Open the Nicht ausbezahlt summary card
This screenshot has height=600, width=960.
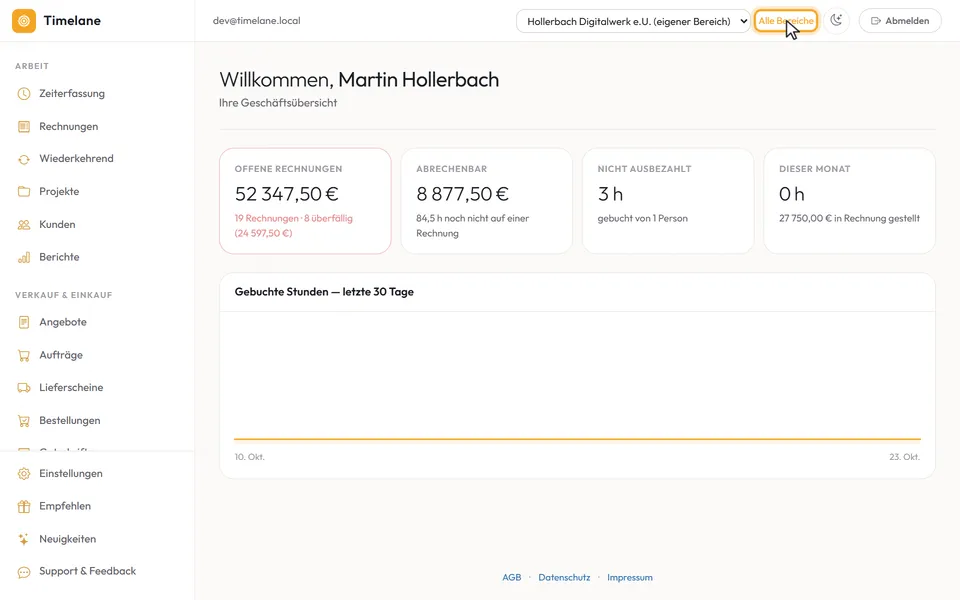click(668, 201)
